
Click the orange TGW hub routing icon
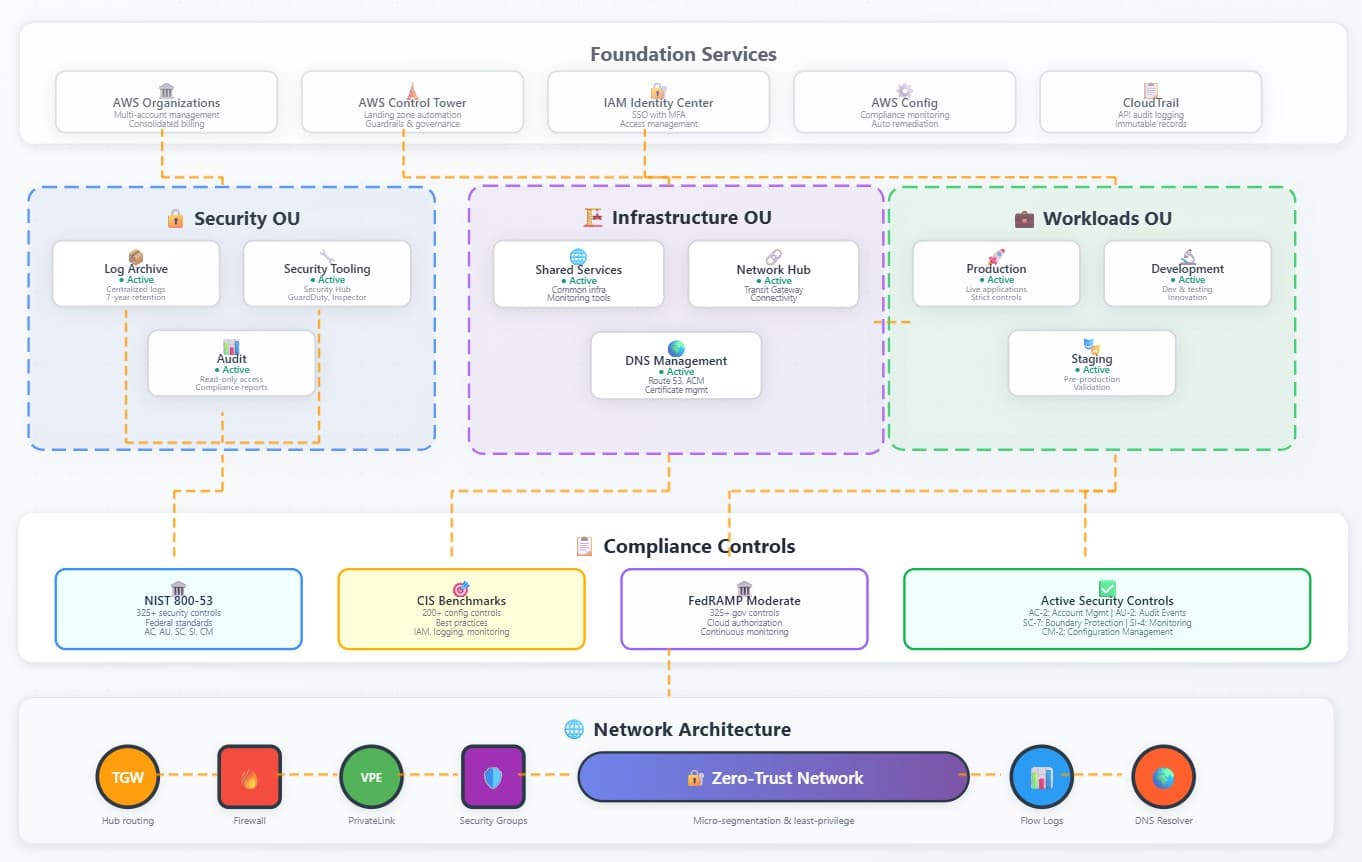click(x=127, y=777)
